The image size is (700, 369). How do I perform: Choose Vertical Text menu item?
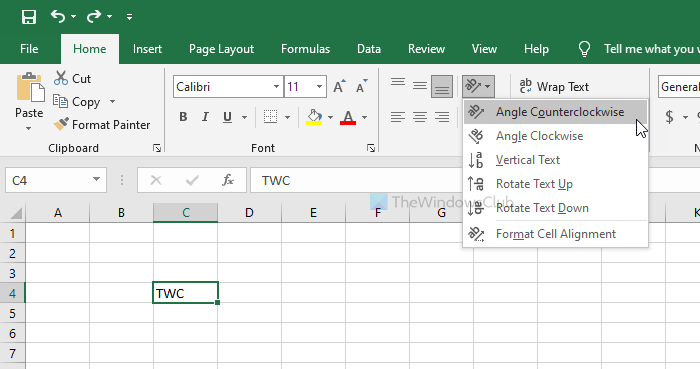(555, 160)
